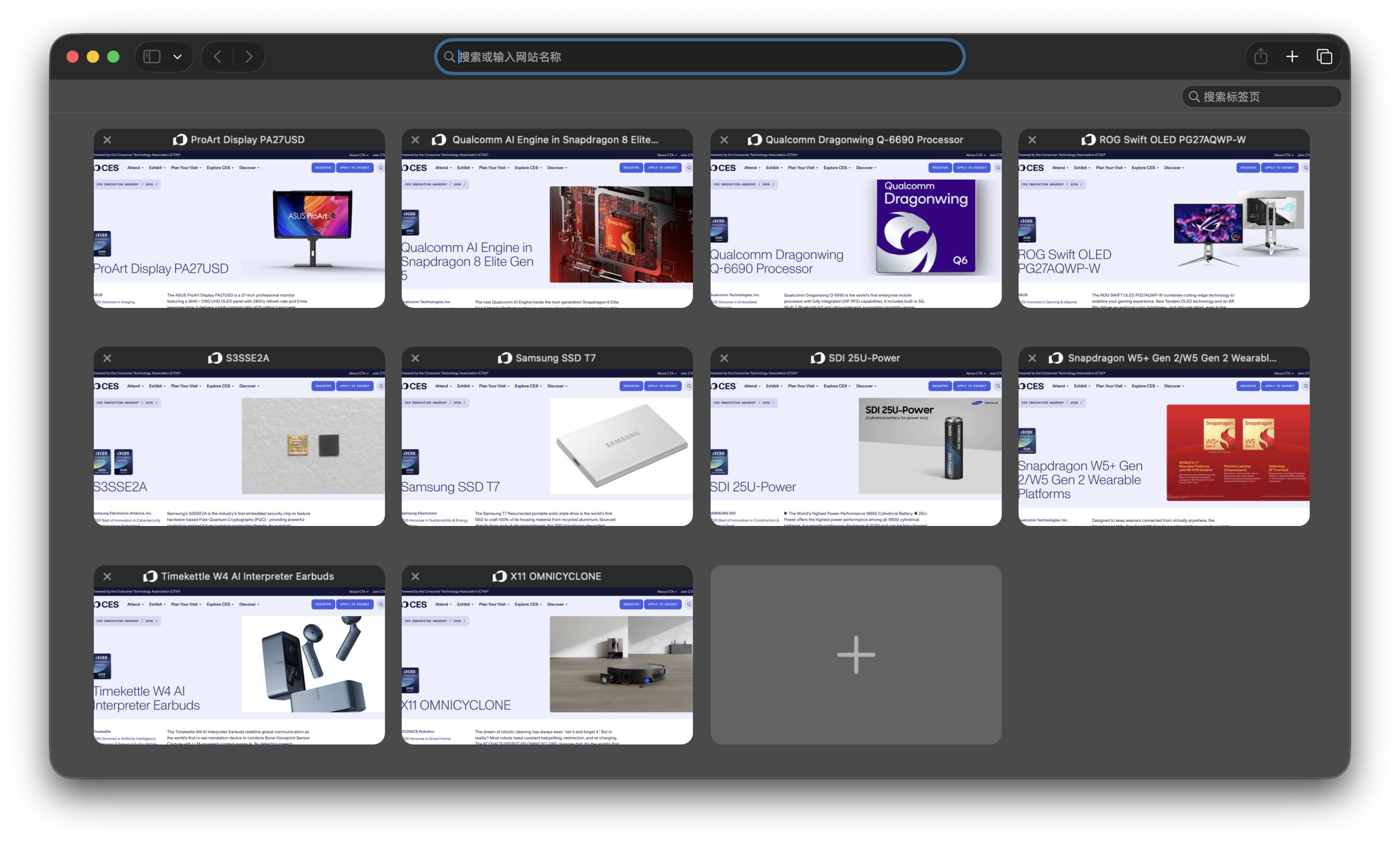
Task: Switch to SDI 25U-Power tab
Action: coord(855,446)
